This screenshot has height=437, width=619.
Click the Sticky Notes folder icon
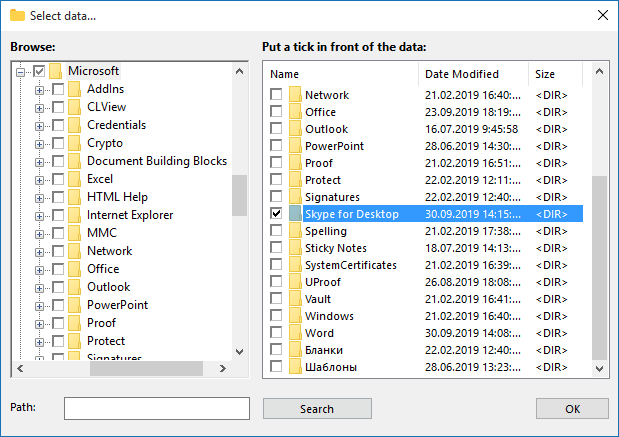pos(295,248)
